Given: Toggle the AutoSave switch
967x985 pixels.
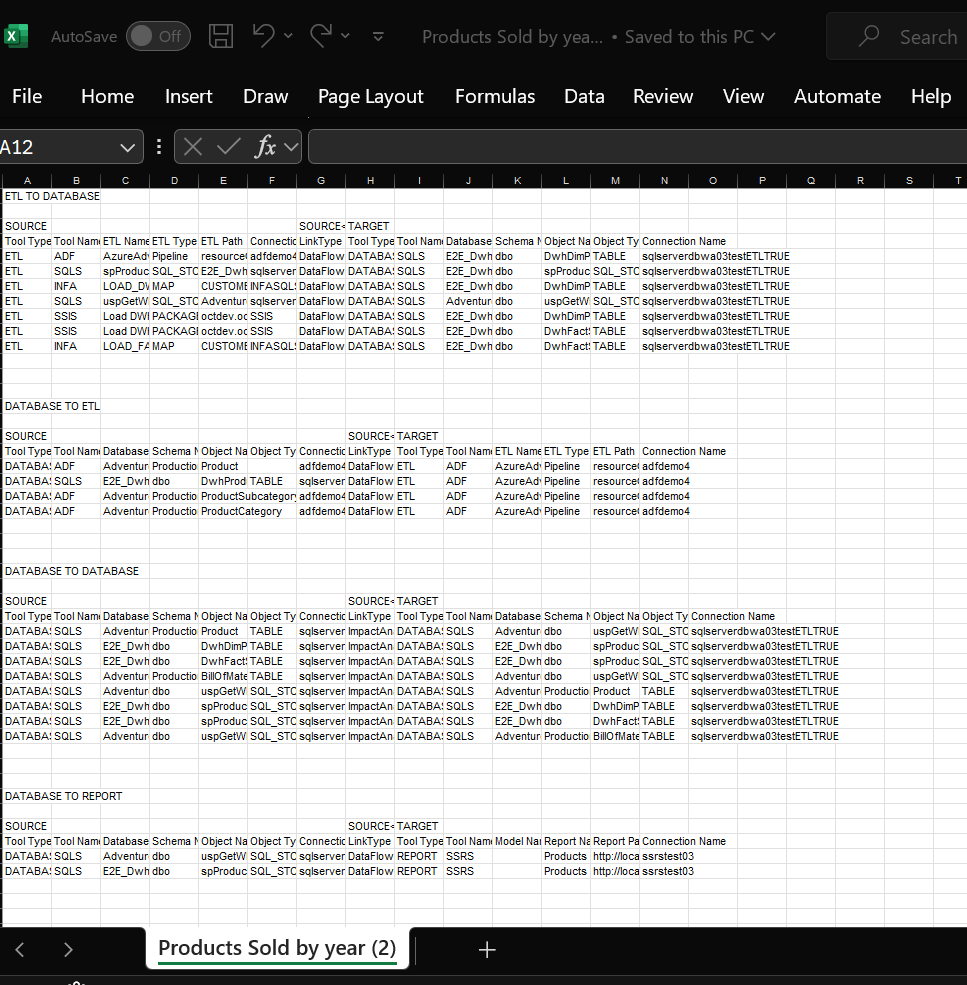Looking at the screenshot, I should 158,36.
